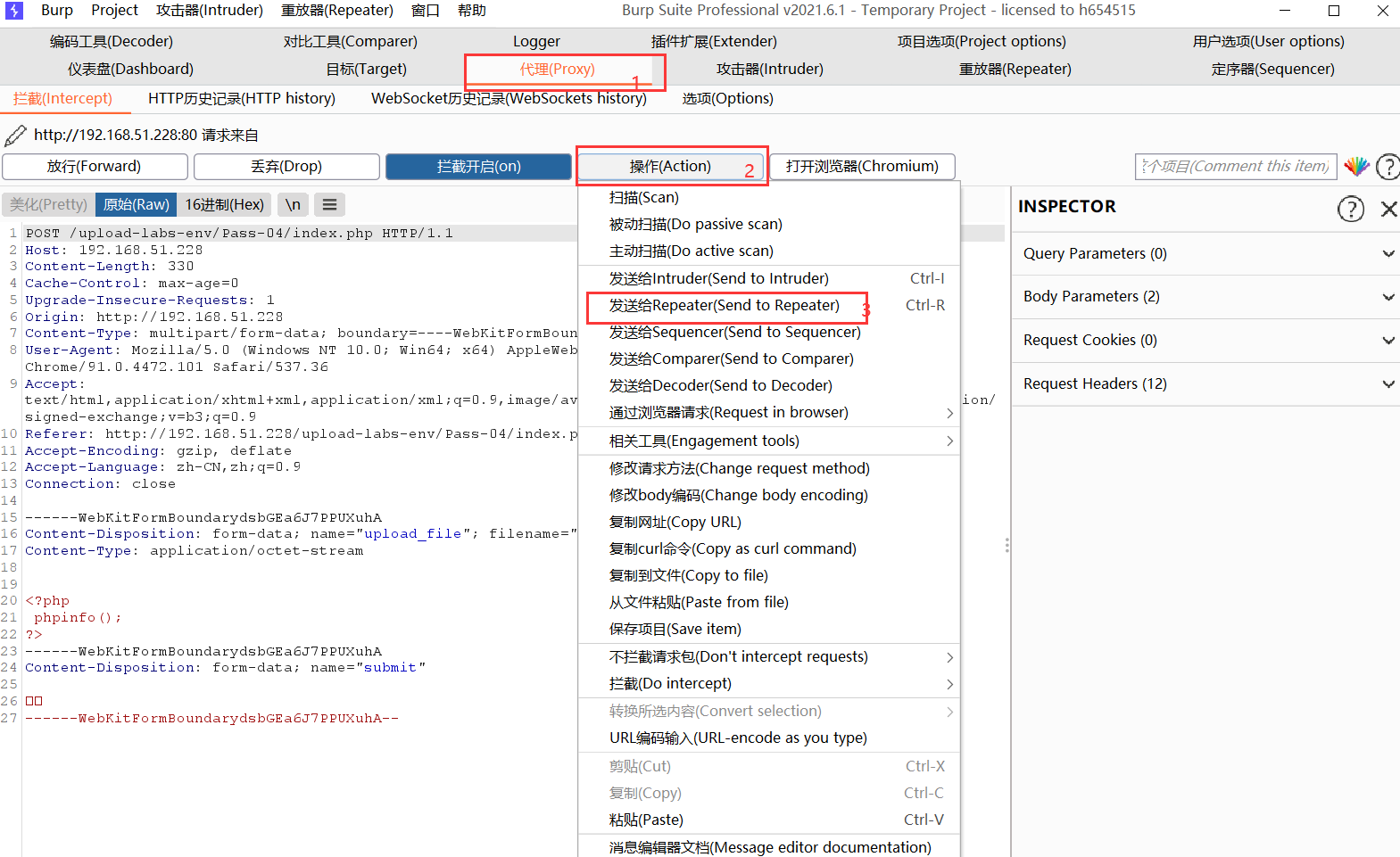Switch to the 对比工具(Comparer) tab
This screenshot has width=1400, height=857.
[351, 42]
